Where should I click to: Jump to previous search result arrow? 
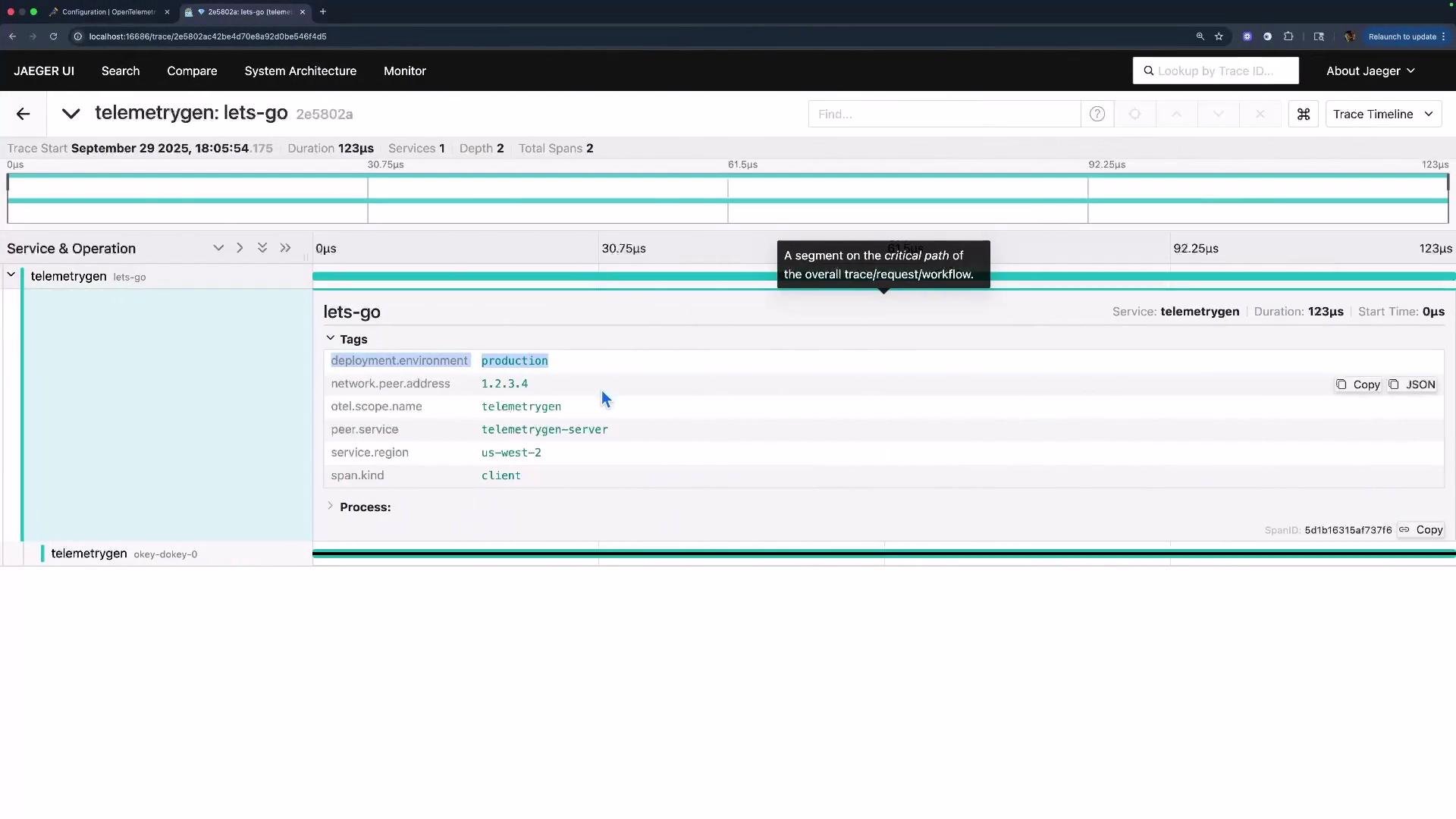1176,114
